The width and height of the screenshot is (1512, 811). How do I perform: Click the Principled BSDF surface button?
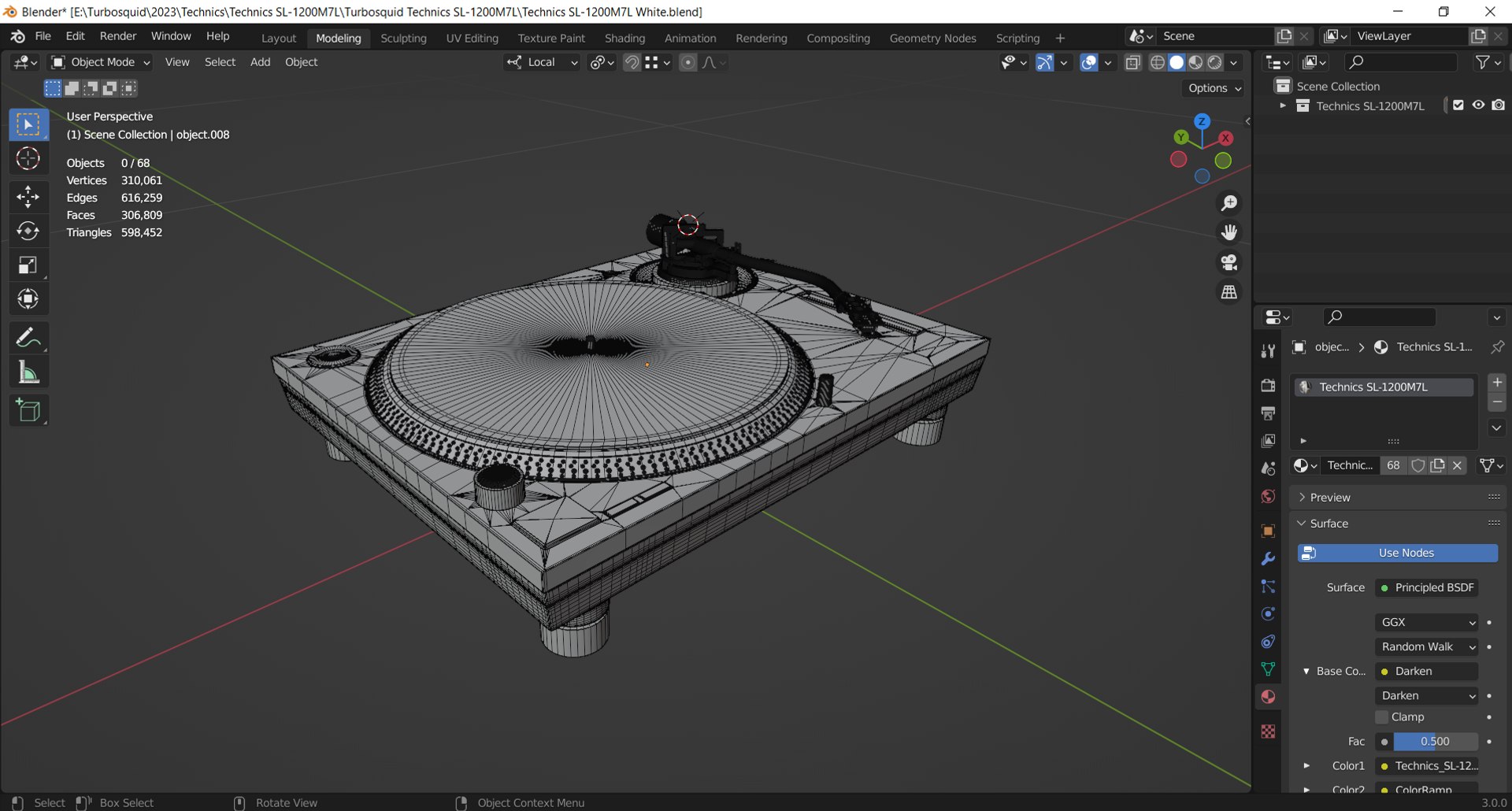tap(1427, 587)
